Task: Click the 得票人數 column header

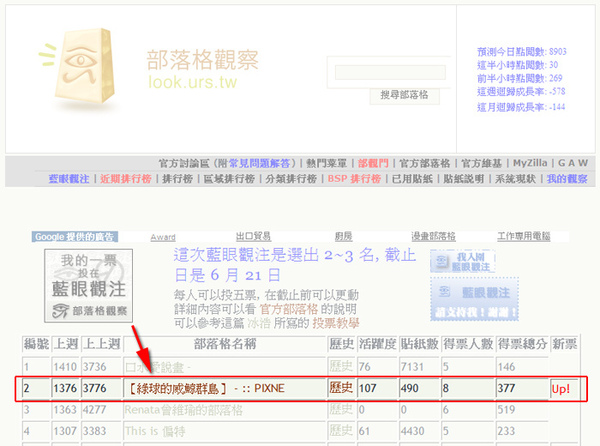Action: coord(468,344)
